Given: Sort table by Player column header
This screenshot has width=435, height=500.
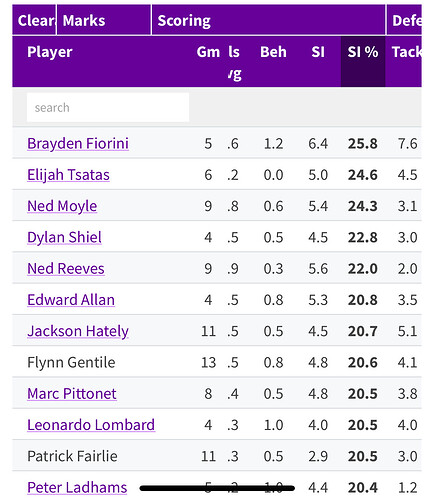Looking at the screenshot, I should [x=50, y=52].
